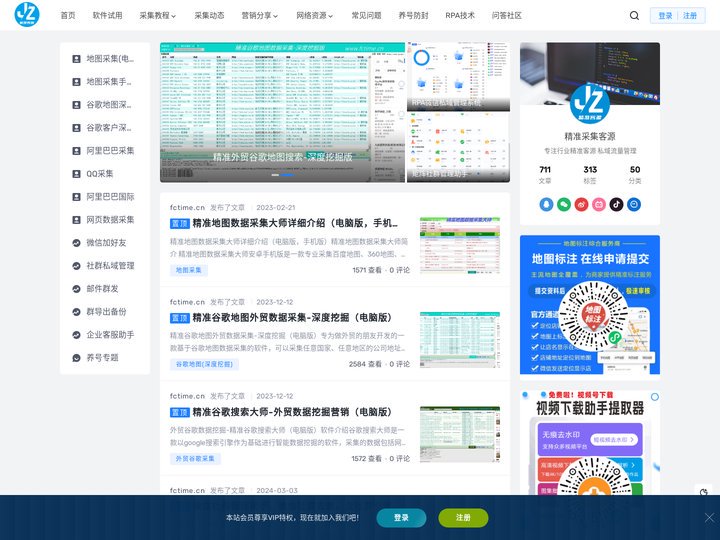The height and width of the screenshot is (540, 720).
Task: Click the JZ logo in the header
Action: (27, 14)
